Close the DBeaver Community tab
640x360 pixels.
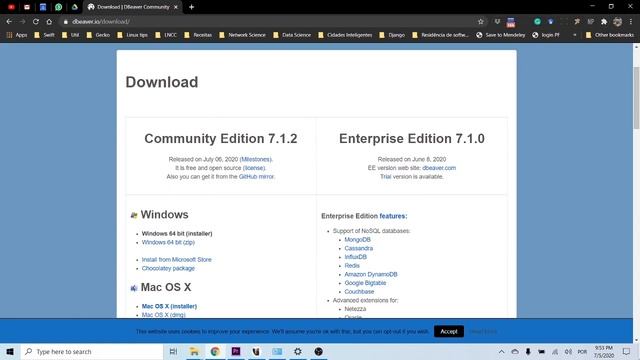coord(176,7)
